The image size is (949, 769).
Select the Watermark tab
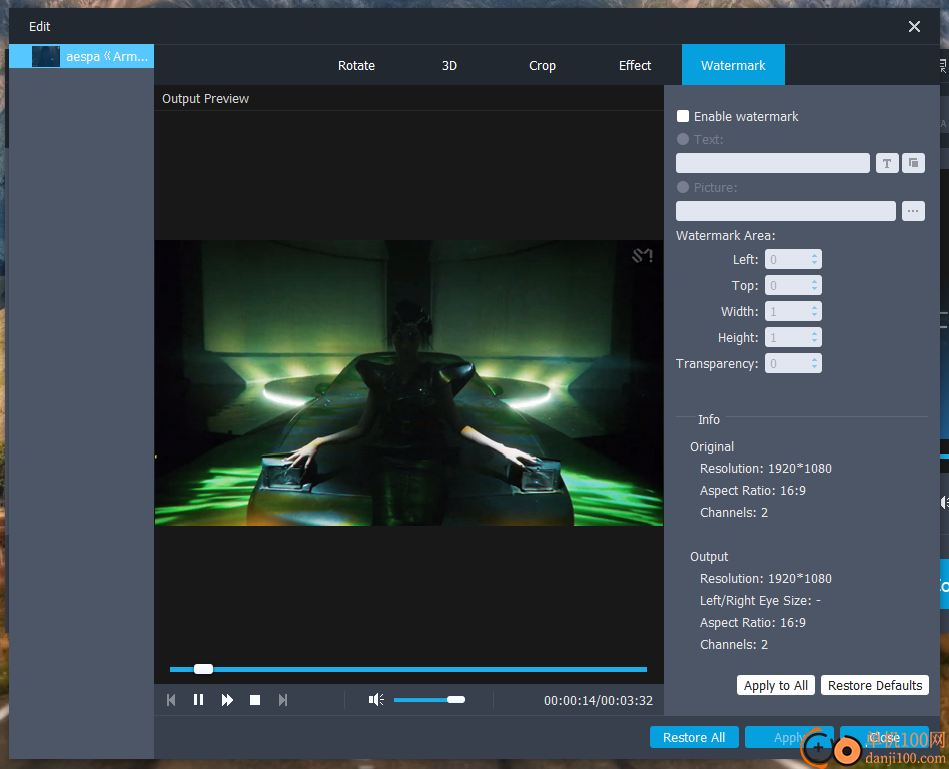733,65
